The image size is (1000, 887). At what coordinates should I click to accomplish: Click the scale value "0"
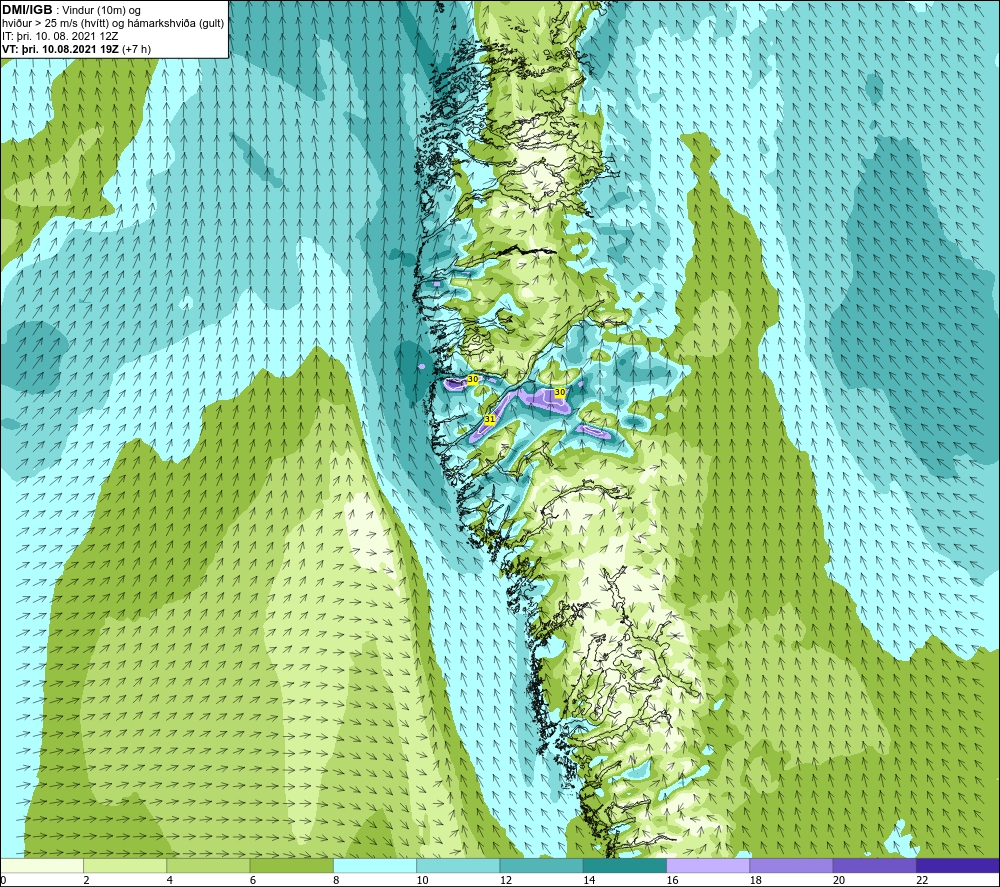[x=4, y=880]
